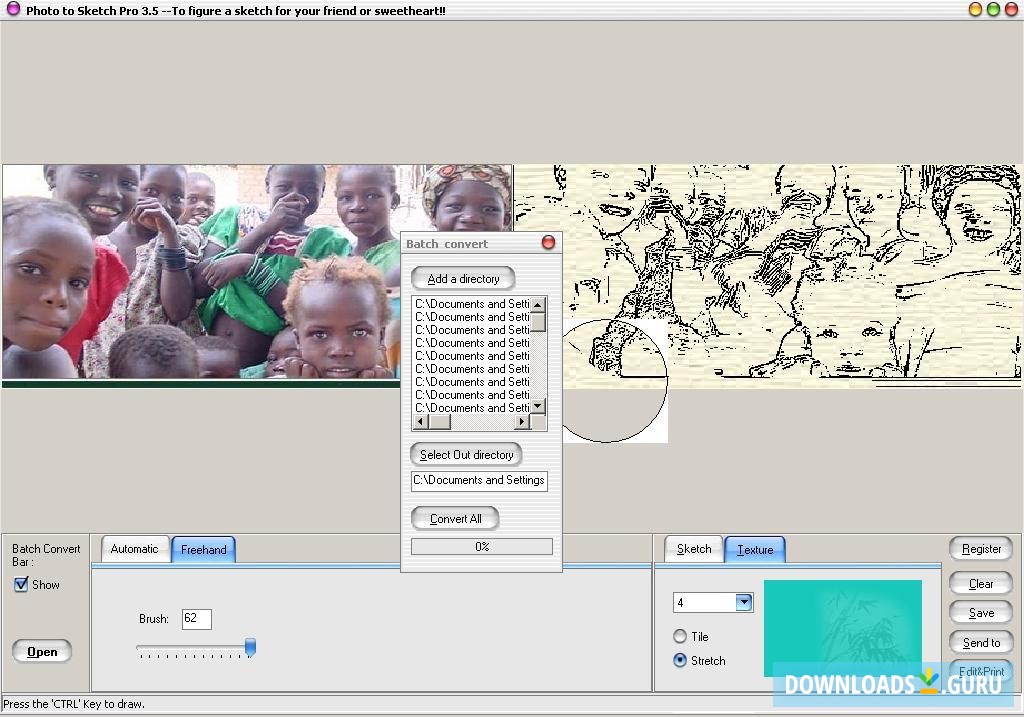Image resolution: width=1024 pixels, height=717 pixels.
Task: Select the Tile radio button
Action: click(681, 638)
